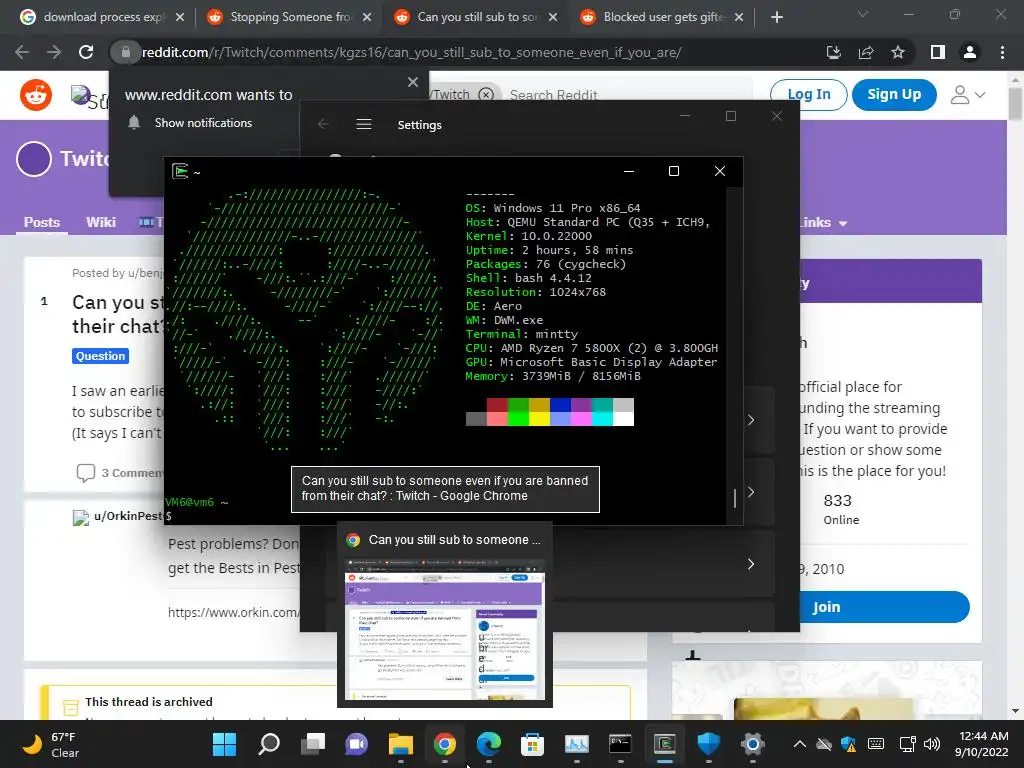Close the 'Can you still sub to so' tab
Viewport: 1024px width, 768px height.
553,17
